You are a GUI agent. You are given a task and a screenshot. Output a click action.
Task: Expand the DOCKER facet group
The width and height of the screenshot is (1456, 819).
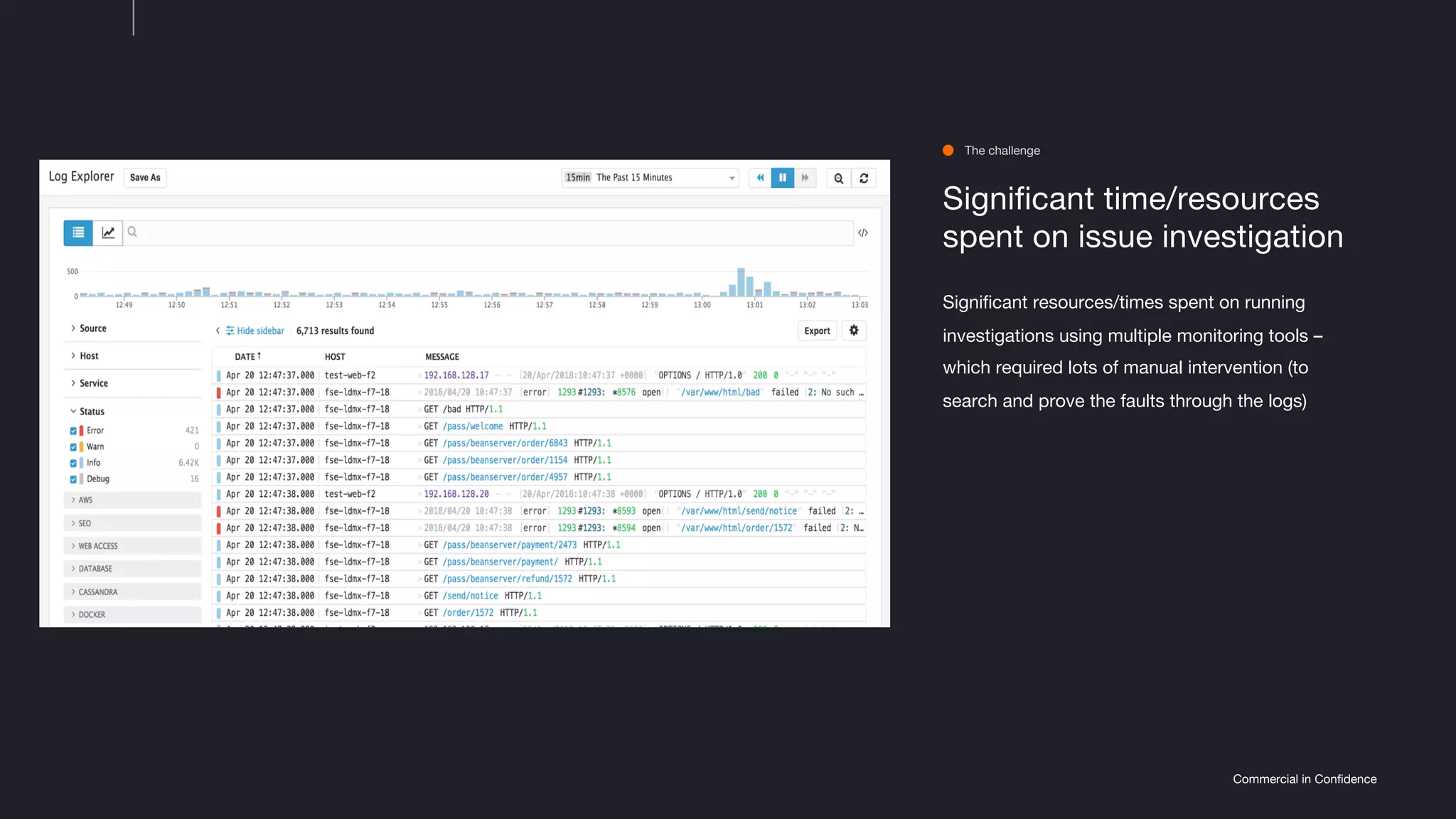132,614
